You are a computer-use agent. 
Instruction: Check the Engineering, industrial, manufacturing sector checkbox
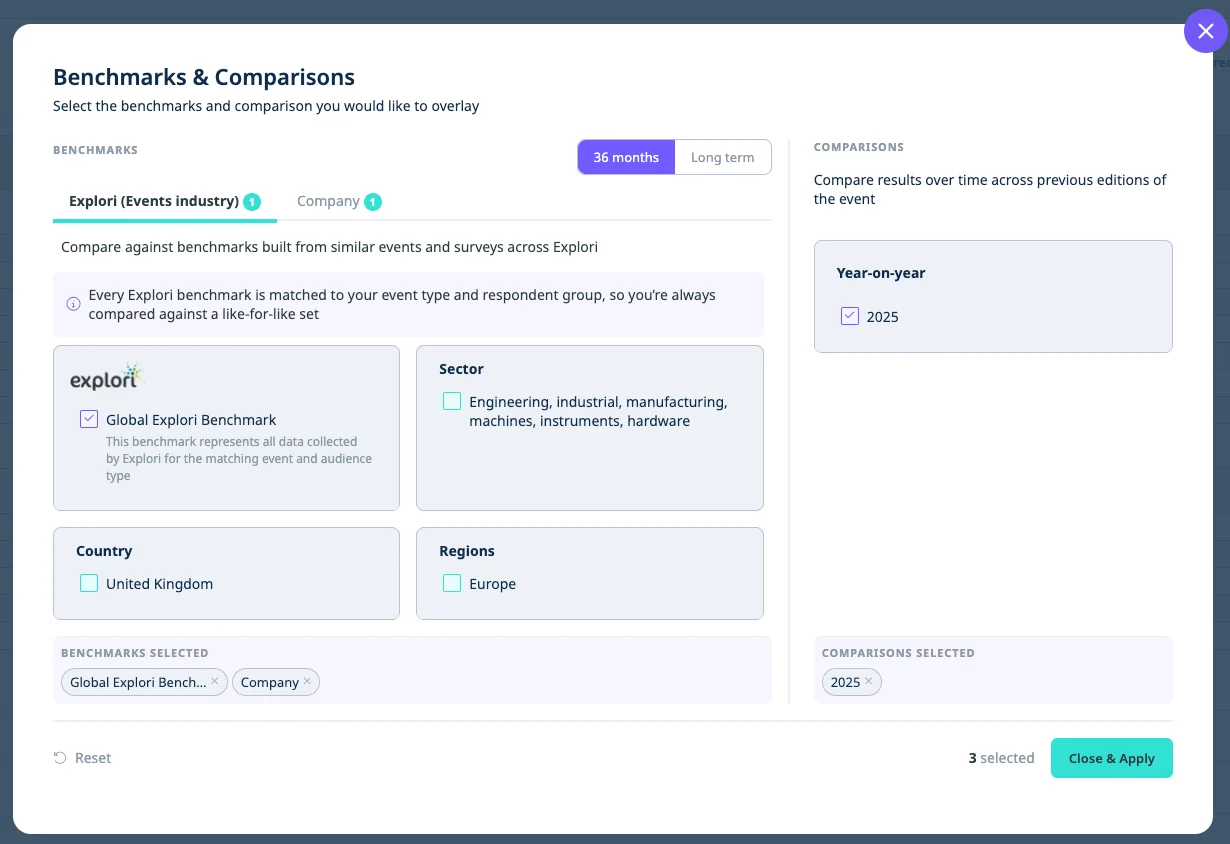click(x=452, y=401)
